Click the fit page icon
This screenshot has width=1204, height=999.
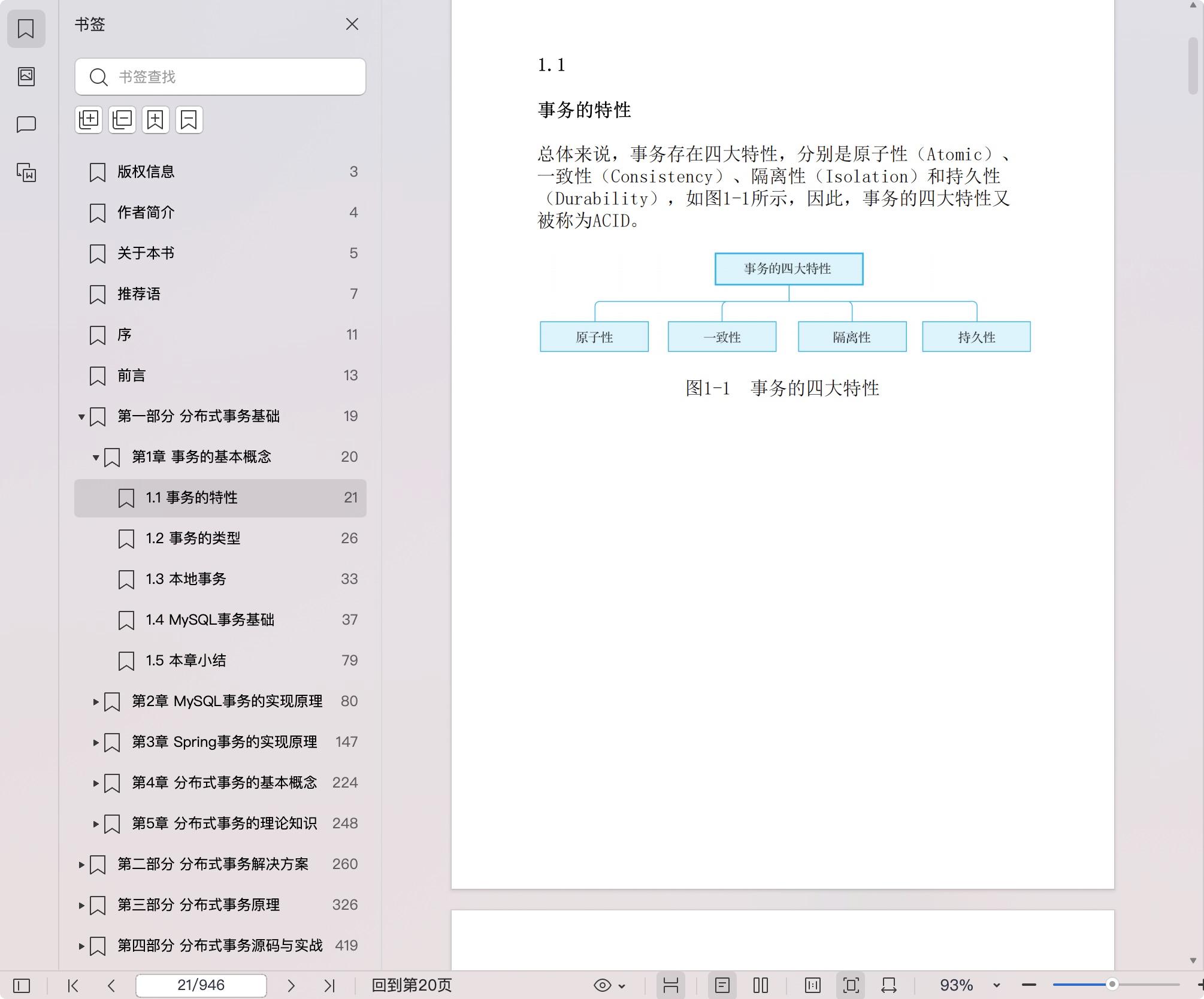pos(851,985)
